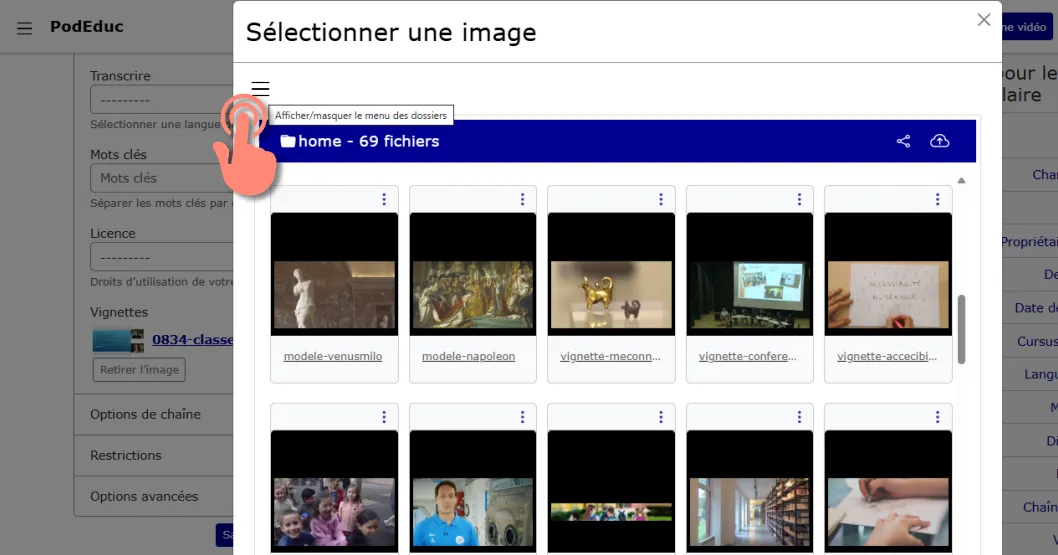Screen dimensions: 1058x555
Task: Open options menu of the children photo card
Action: point(384,417)
